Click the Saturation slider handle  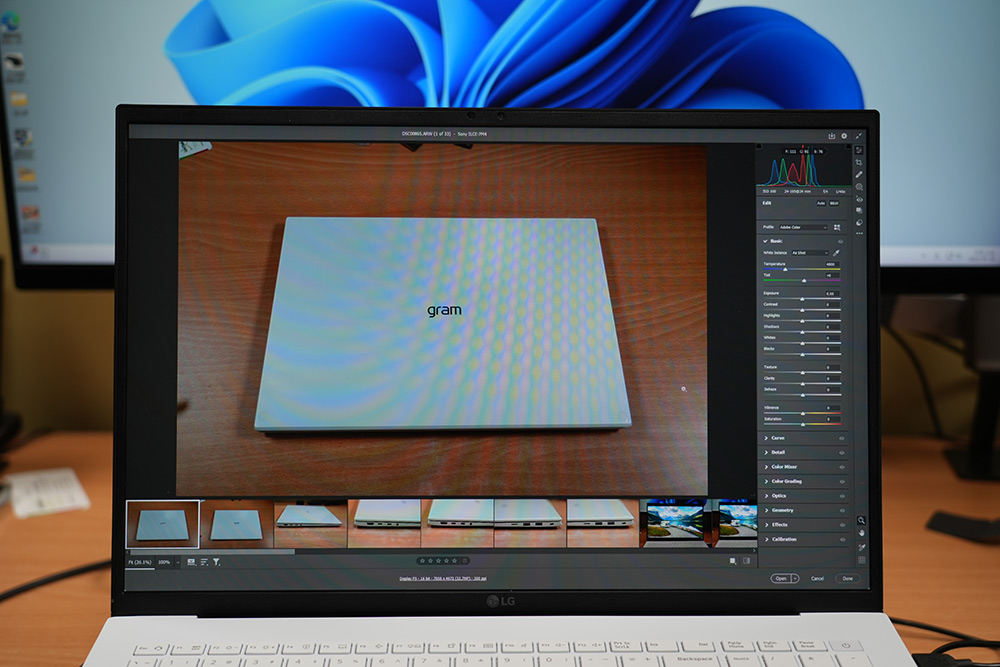[x=803, y=424]
